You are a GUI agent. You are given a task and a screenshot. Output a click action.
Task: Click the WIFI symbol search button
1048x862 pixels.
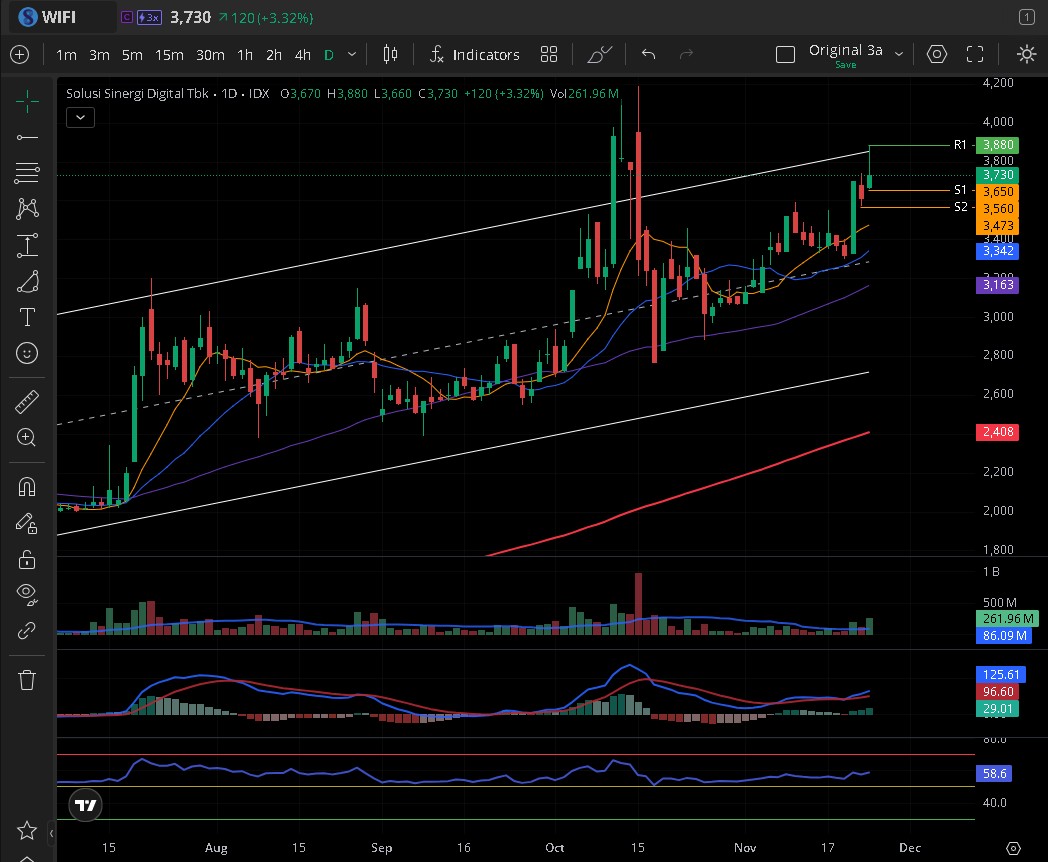pyautogui.click(x=62, y=17)
